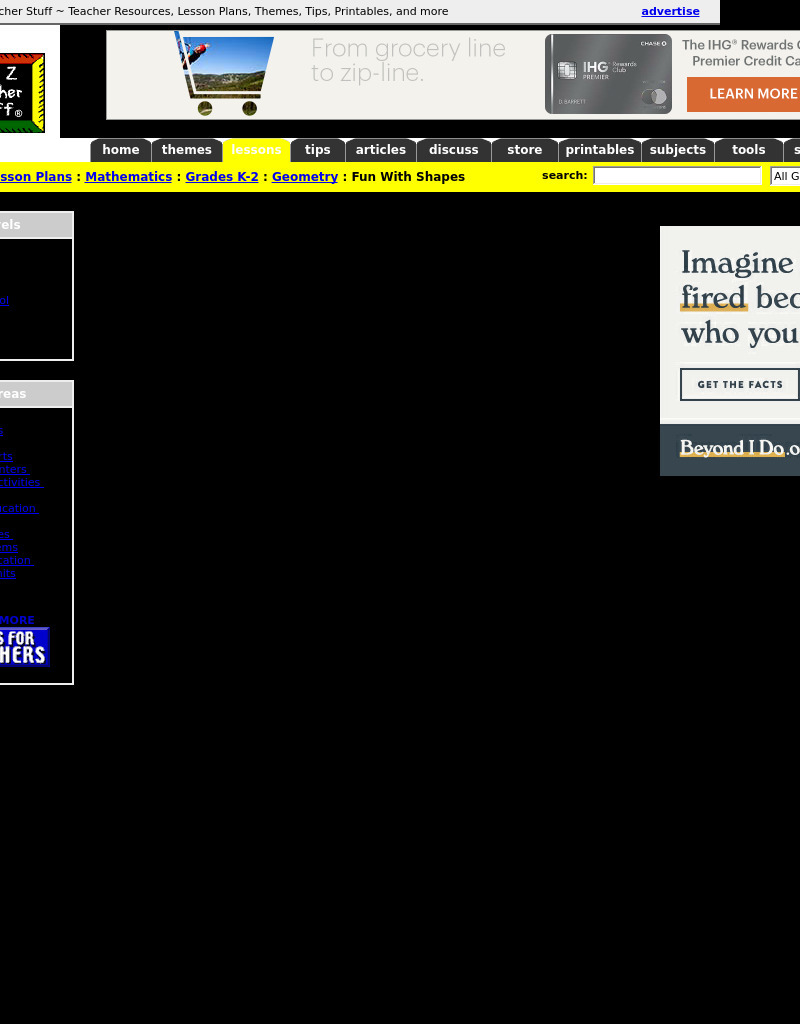Expand the grade dropdown beside search
Screen dimensions: 800x1024
tap(786, 176)
